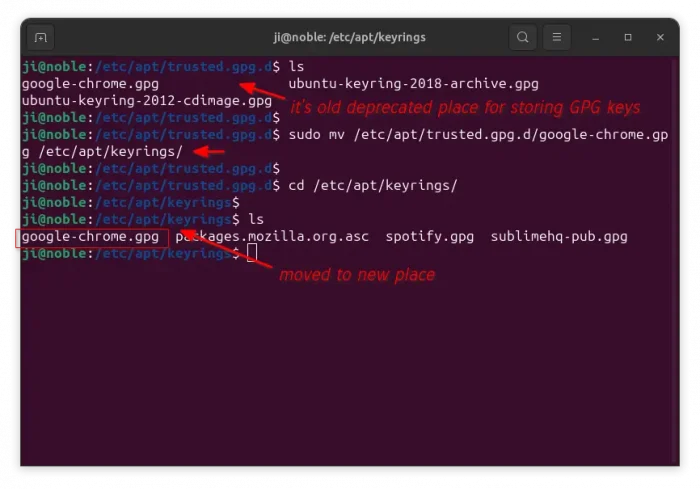Click ubuntu-keyring-2018-archive.gpg file name
The image size is (700, 489).
point(413,84)
